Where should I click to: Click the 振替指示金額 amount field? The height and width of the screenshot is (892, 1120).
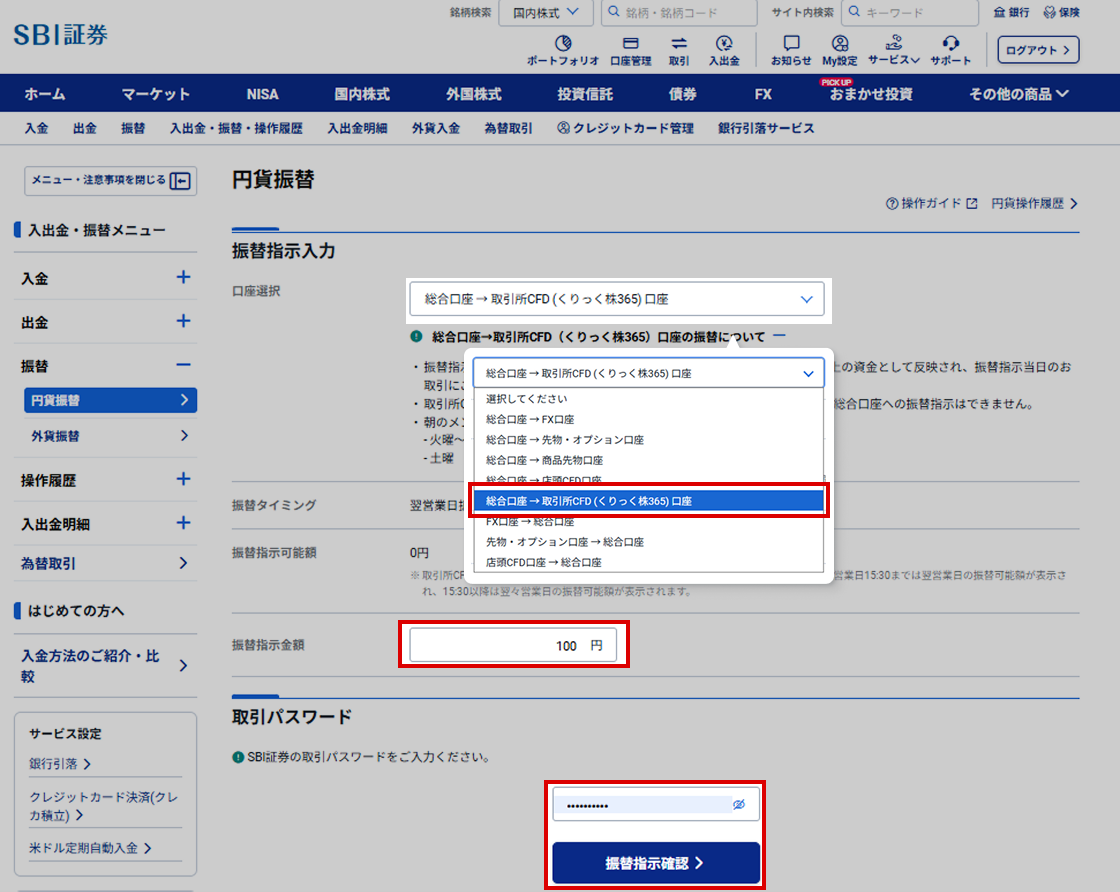tap(513, 646)
